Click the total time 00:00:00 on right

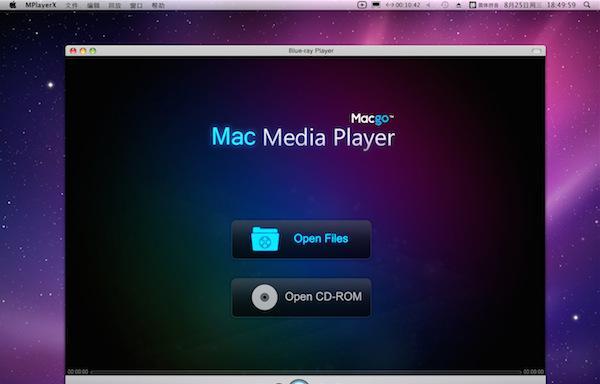(533, 372)
